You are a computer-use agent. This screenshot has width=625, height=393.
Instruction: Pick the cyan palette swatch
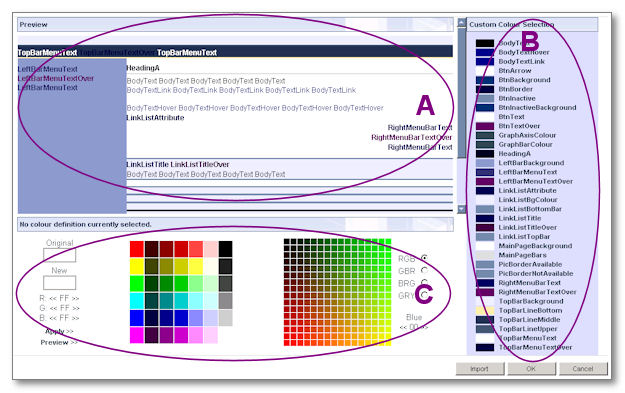[137, 301]
